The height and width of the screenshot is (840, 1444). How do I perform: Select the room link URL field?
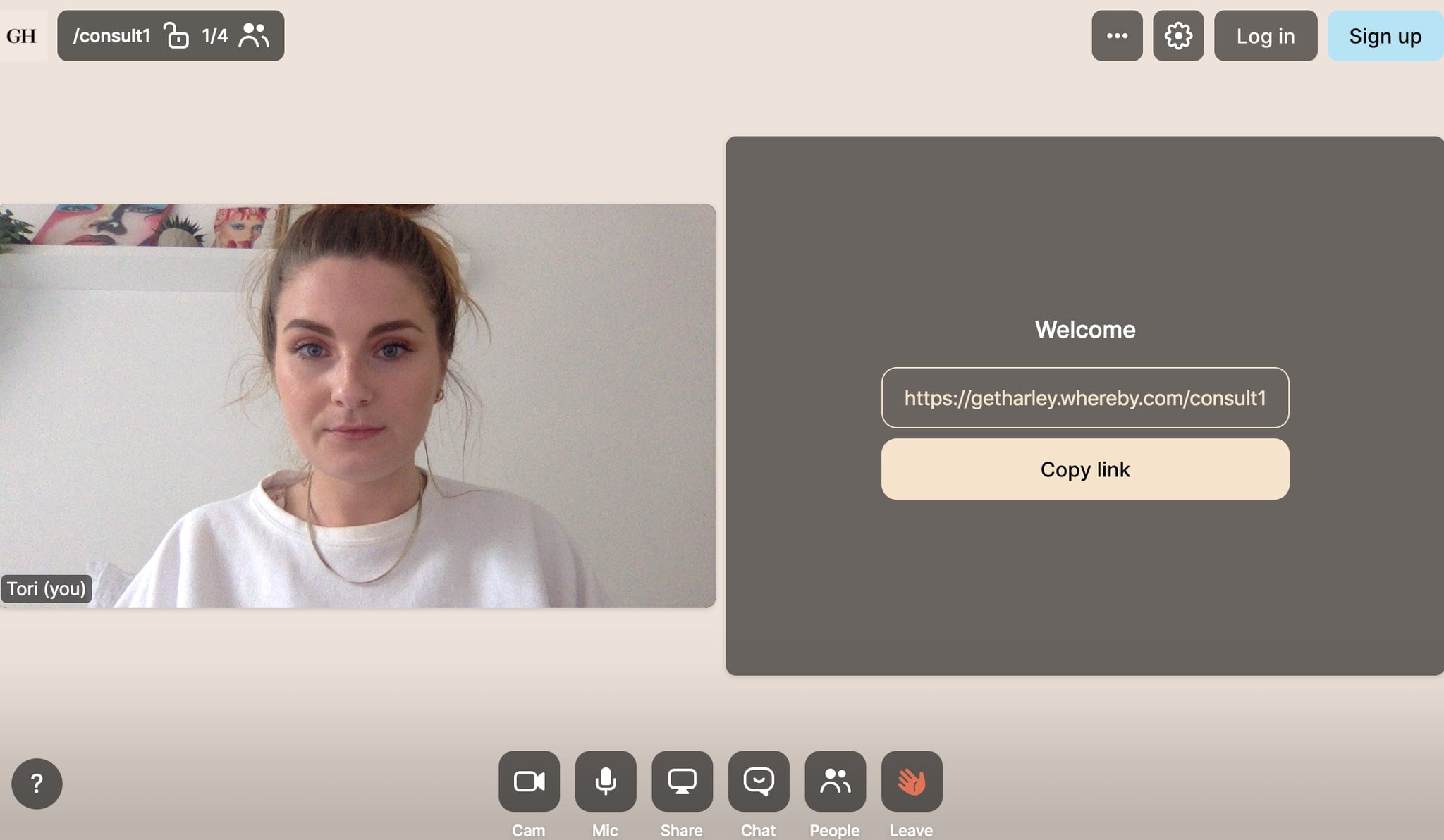1085,397
